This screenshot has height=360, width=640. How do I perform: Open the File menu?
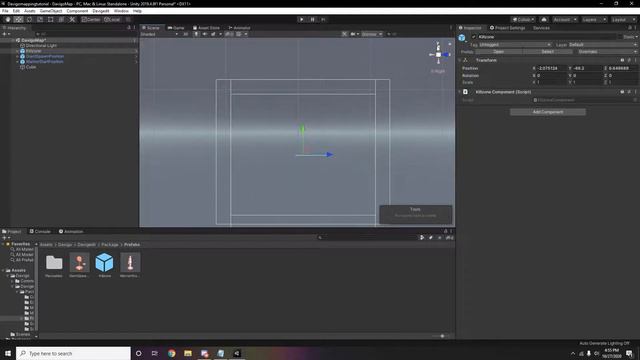(x=5, y=11)
